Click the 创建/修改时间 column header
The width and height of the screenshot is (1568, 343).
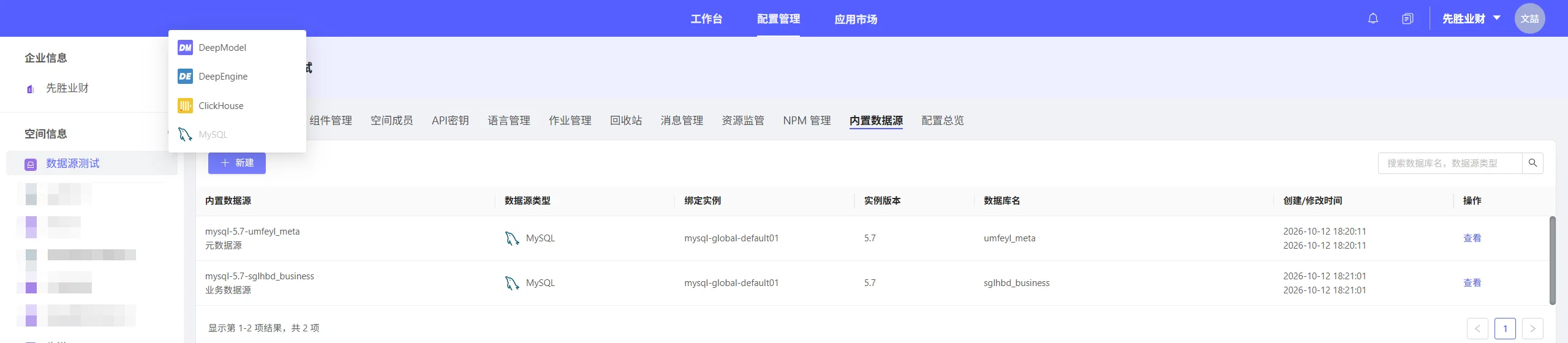[x=1313, y=201]
